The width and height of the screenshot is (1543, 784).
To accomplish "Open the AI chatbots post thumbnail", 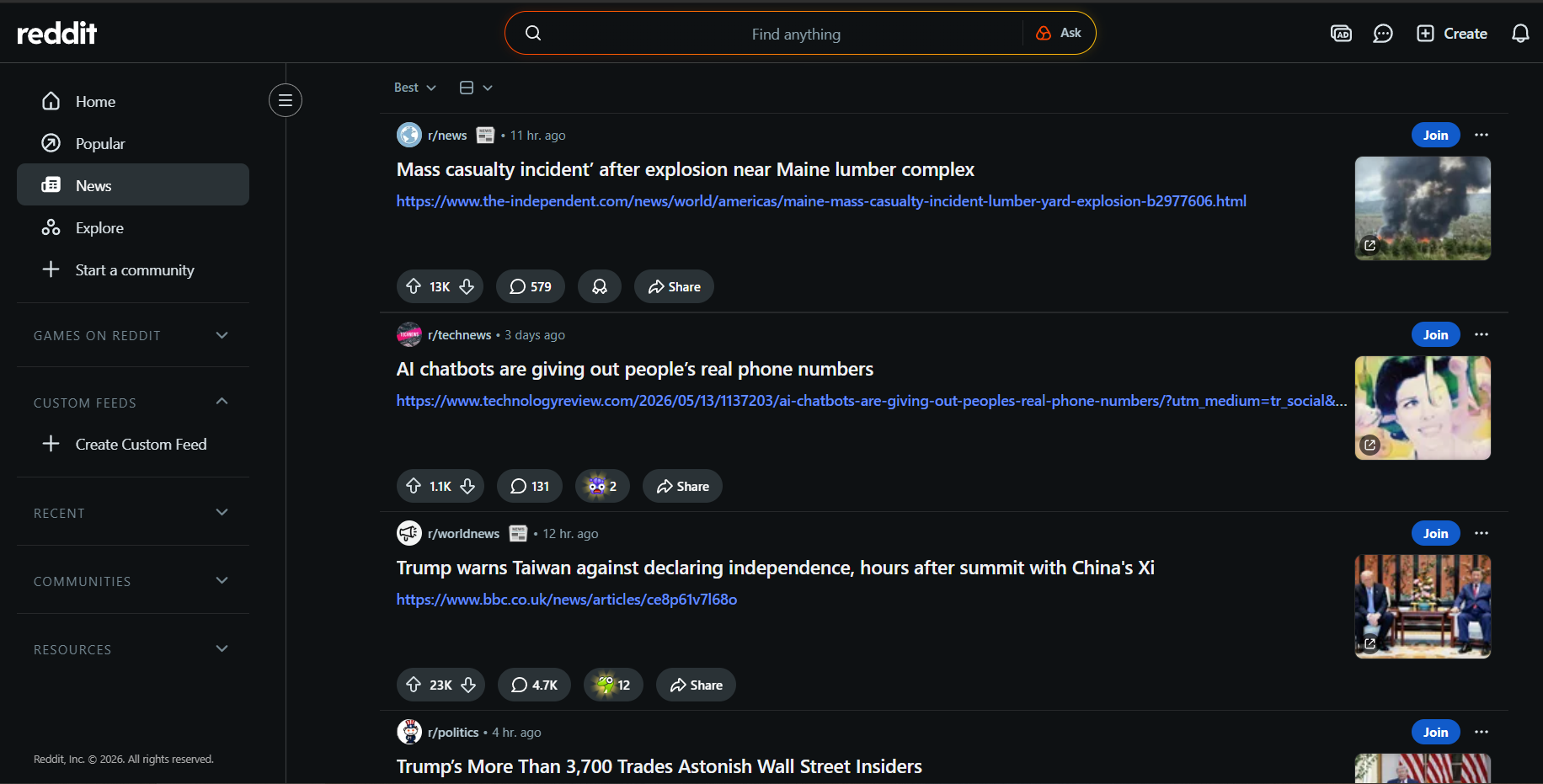I will [1423, 408].
